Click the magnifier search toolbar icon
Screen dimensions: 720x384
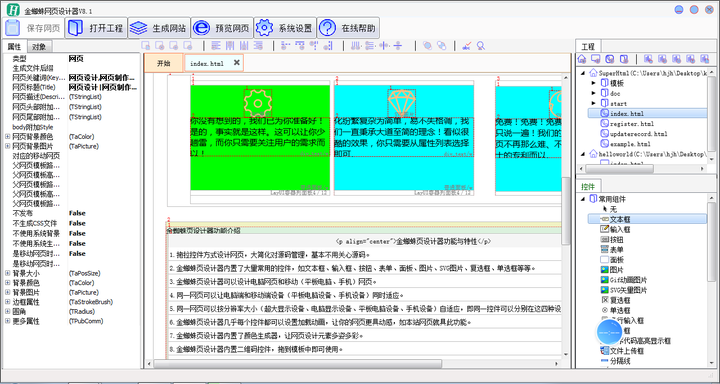pos(481,45)
